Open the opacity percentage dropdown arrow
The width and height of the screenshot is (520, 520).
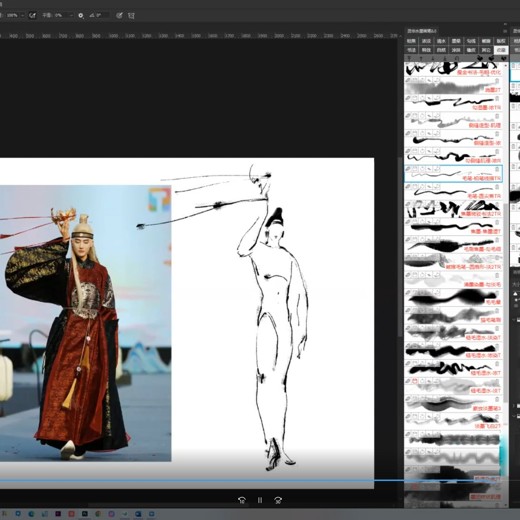tap(22, 15)
